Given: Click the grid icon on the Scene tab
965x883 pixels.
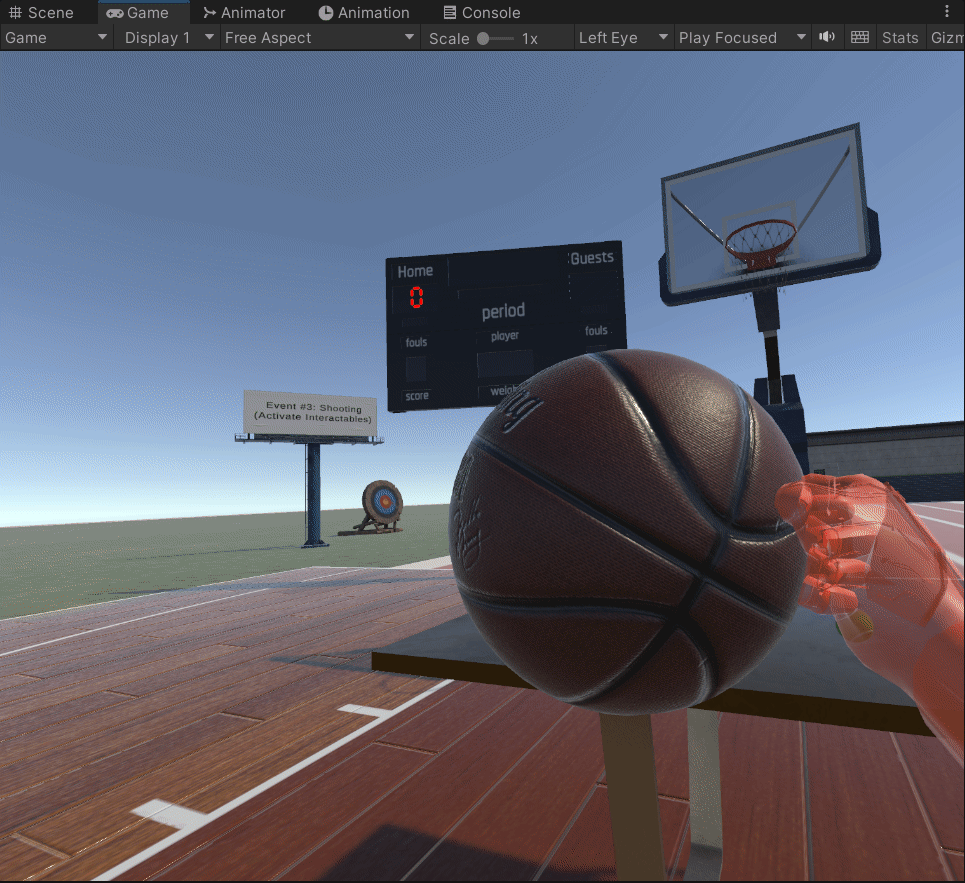Looking at the screenshot, I should 17,12.
